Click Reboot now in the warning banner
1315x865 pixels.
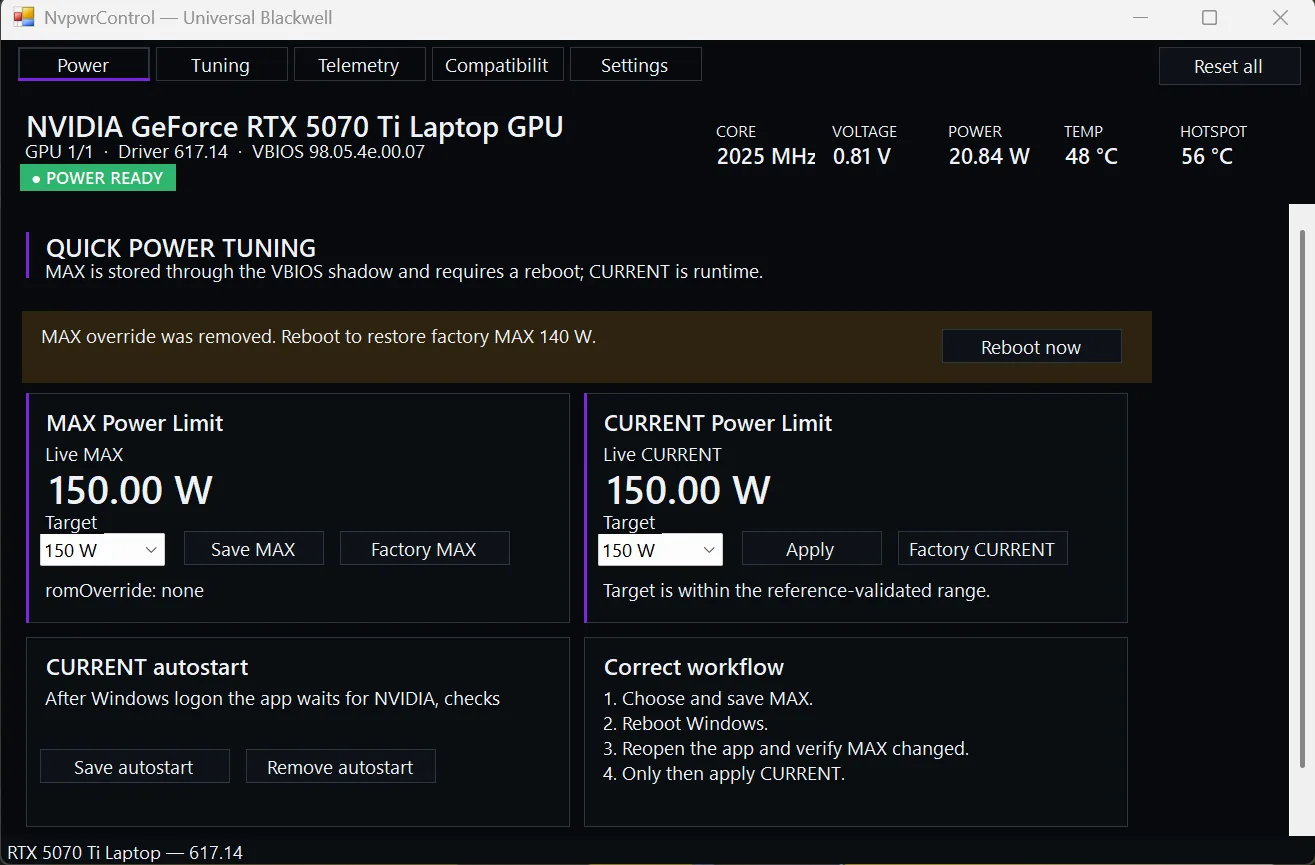point(1031,347)
